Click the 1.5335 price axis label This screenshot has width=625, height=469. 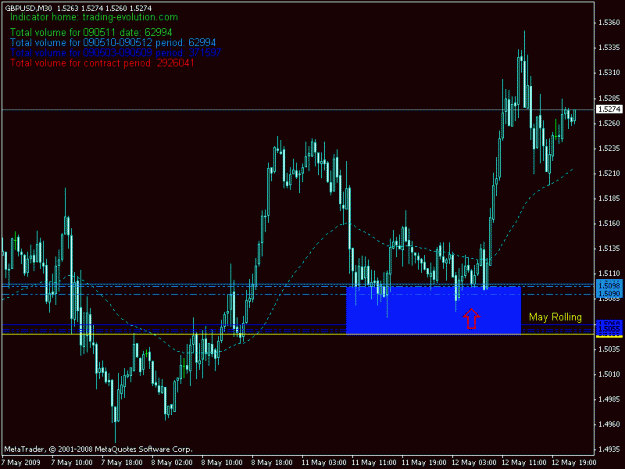click(609, 47)
